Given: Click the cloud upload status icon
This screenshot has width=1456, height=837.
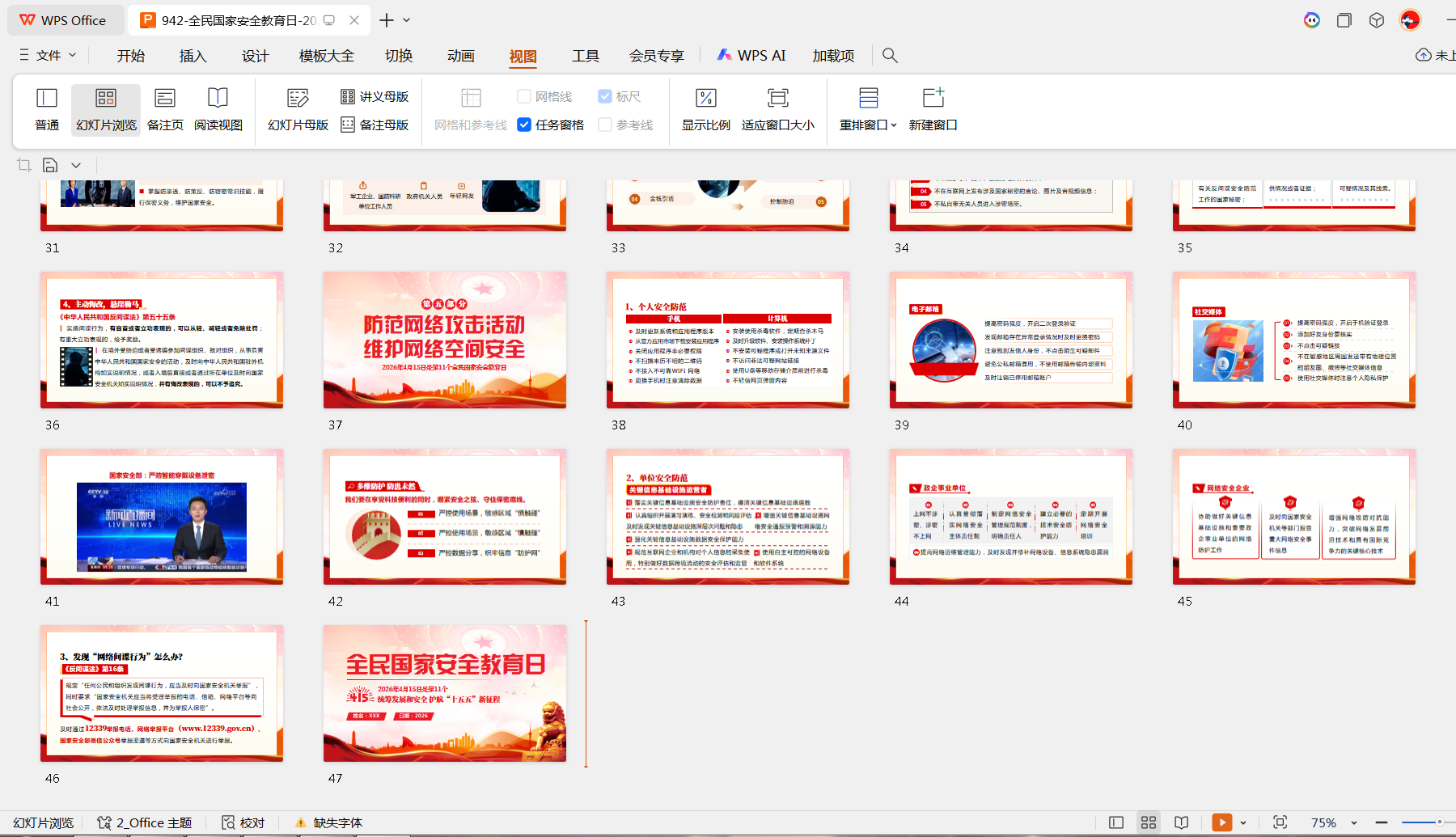Looking at the screenshot, I should coord(1424,55).
